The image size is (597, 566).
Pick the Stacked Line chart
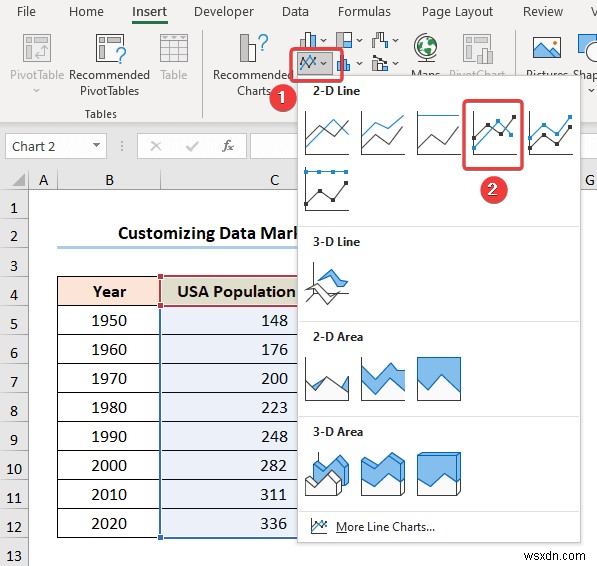(383, 133)
